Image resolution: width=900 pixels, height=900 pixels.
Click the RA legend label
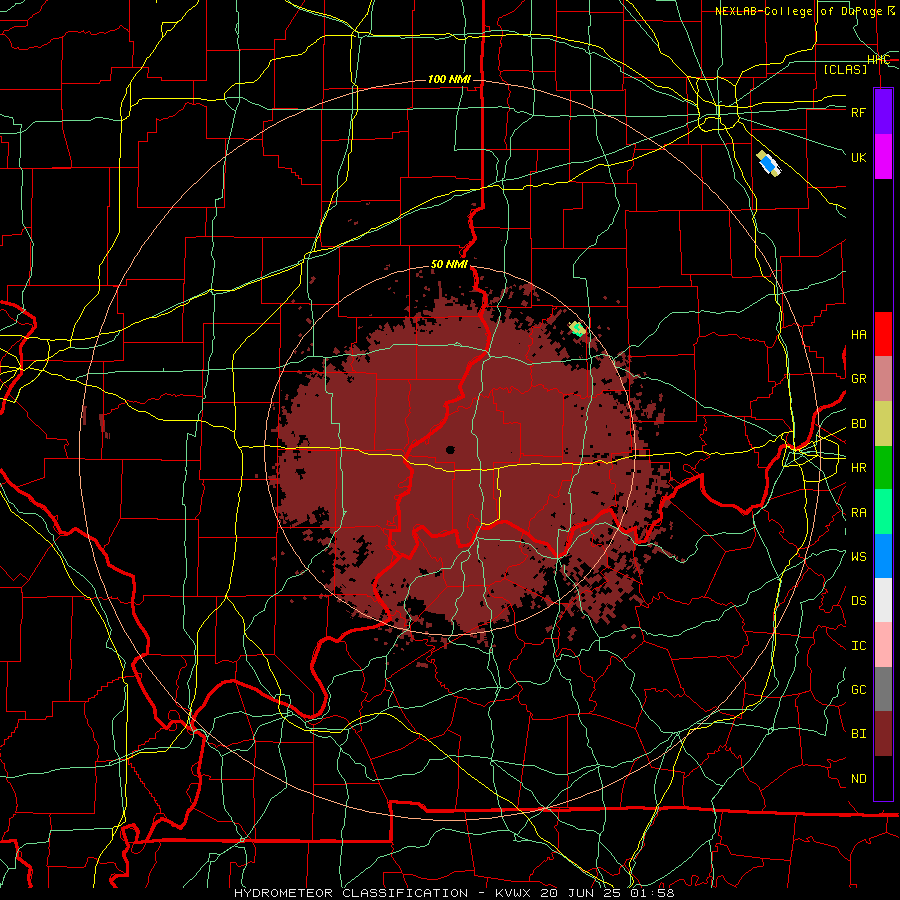coord(859,512)
